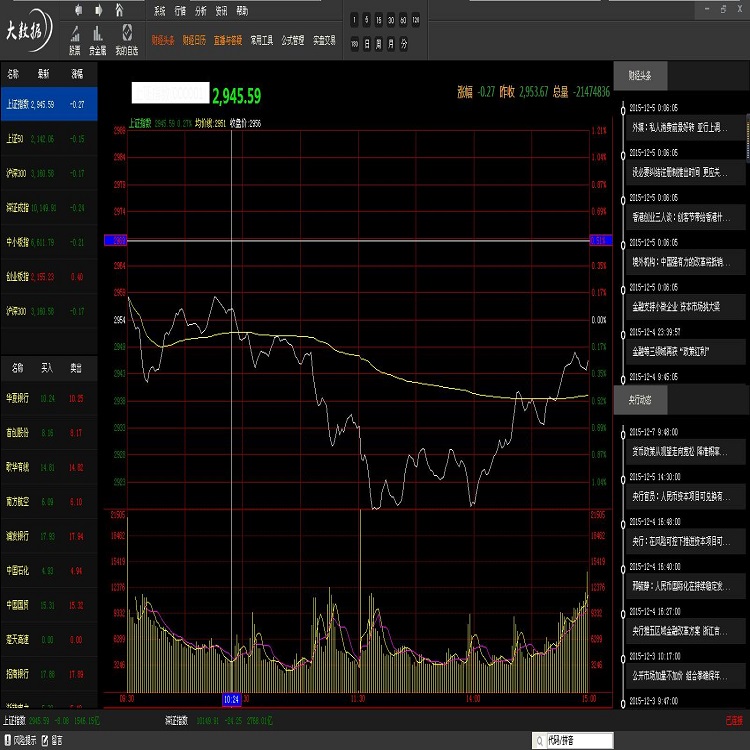Select 招商银行 stock row
This screenshot has height=750, width=750.
pyautogui.click(x=49, y=674)
